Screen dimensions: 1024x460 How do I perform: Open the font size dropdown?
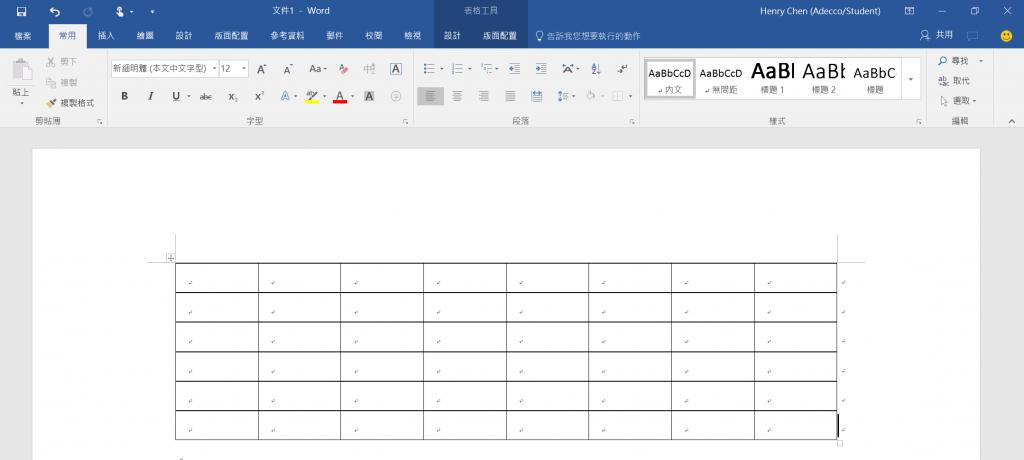coord(244,69)
